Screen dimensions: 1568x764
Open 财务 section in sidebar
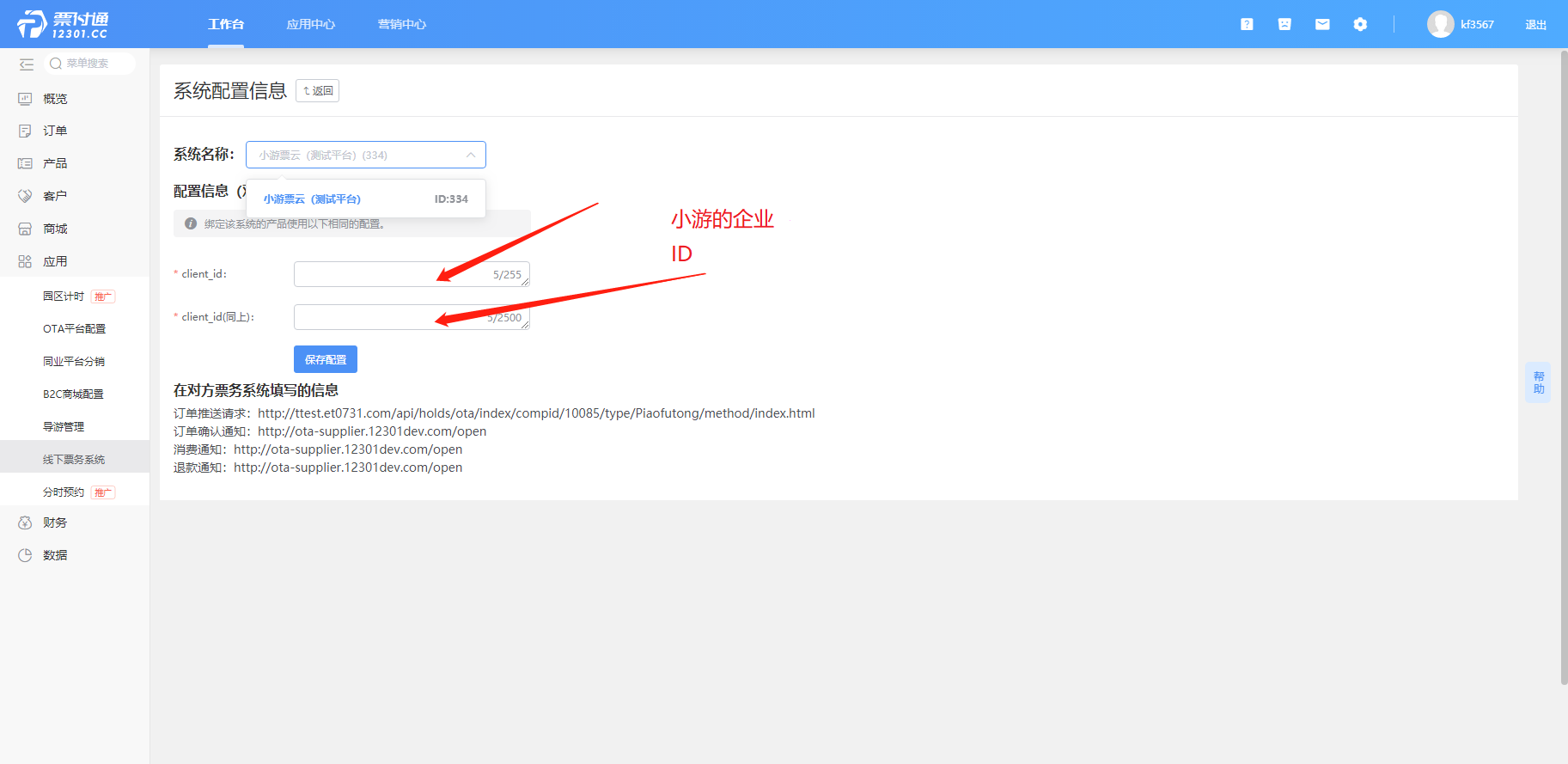click(x=55, y=523)
